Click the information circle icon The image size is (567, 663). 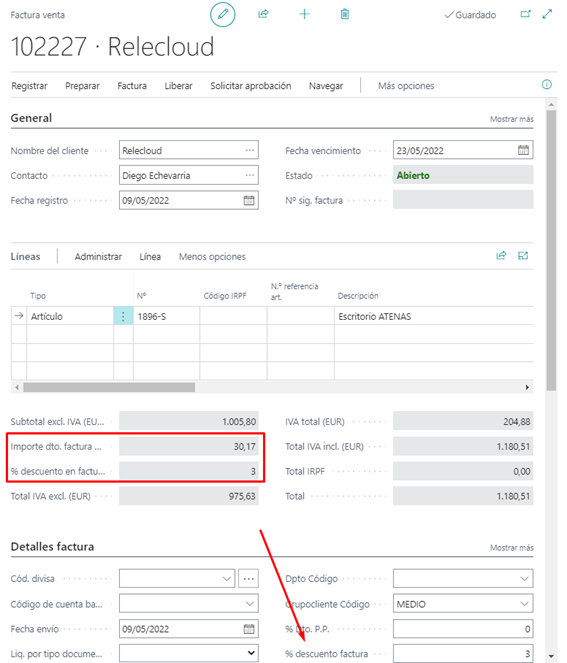click(x=547, y=85)
